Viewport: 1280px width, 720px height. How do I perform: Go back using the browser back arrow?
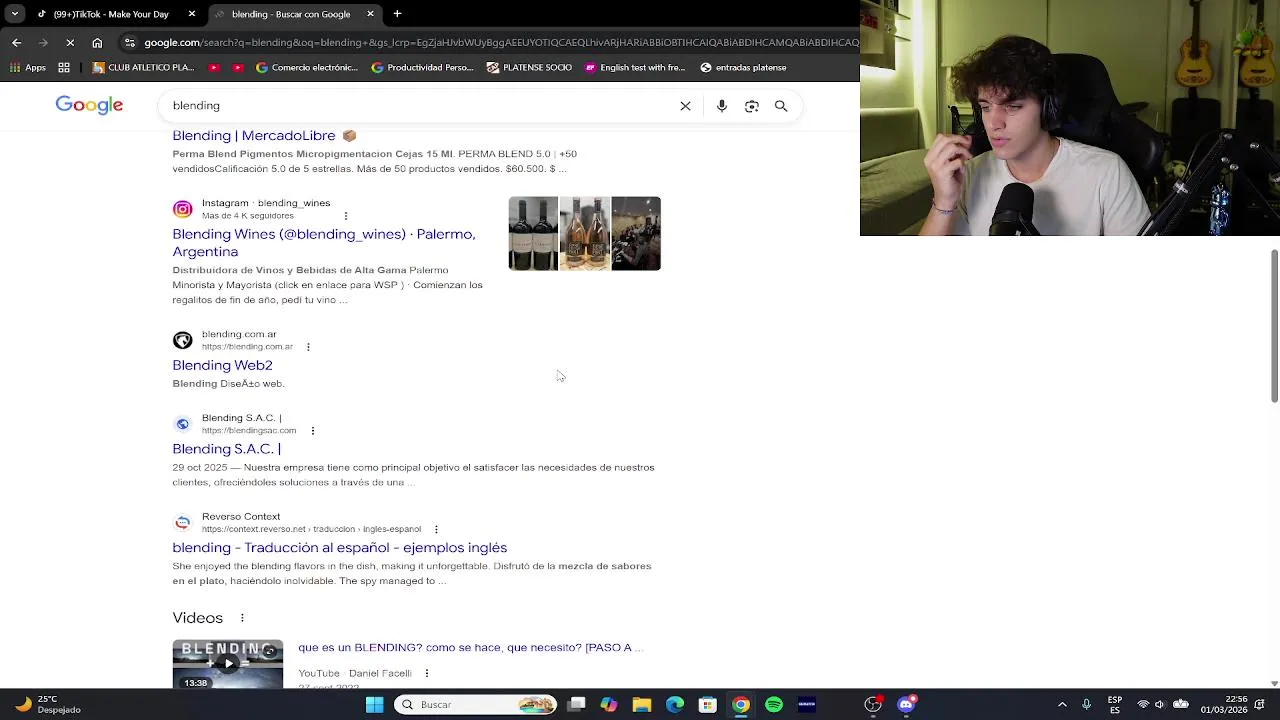click(16, 42)
